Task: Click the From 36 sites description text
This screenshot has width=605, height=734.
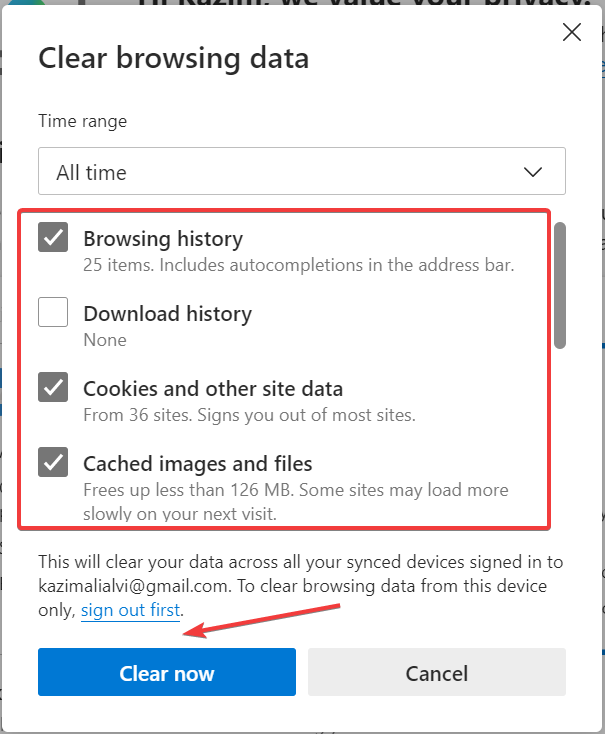Action: (x=249, y=415)
